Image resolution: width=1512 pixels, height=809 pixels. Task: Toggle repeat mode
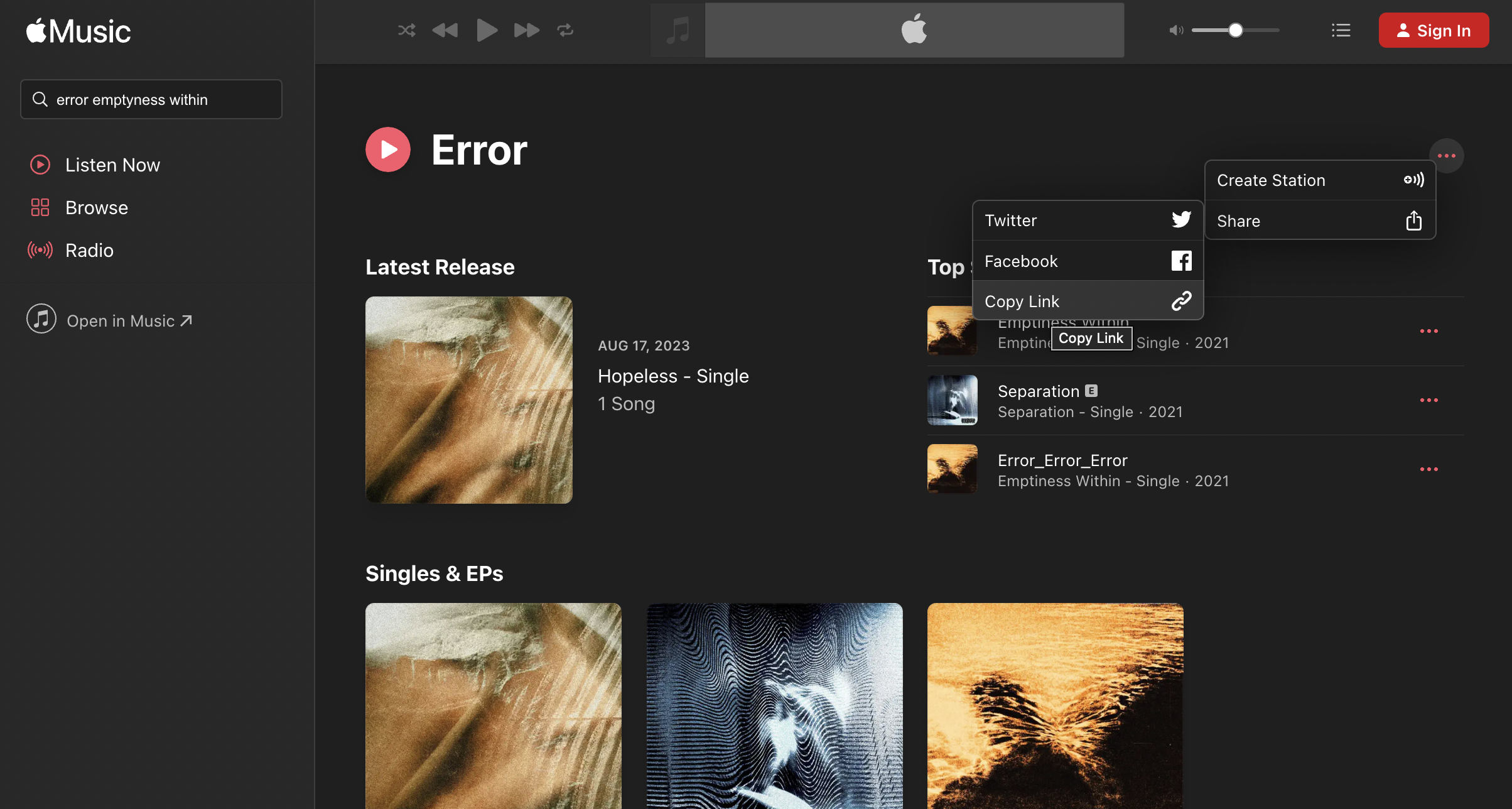pyautogui.click(x=565, y=30)
